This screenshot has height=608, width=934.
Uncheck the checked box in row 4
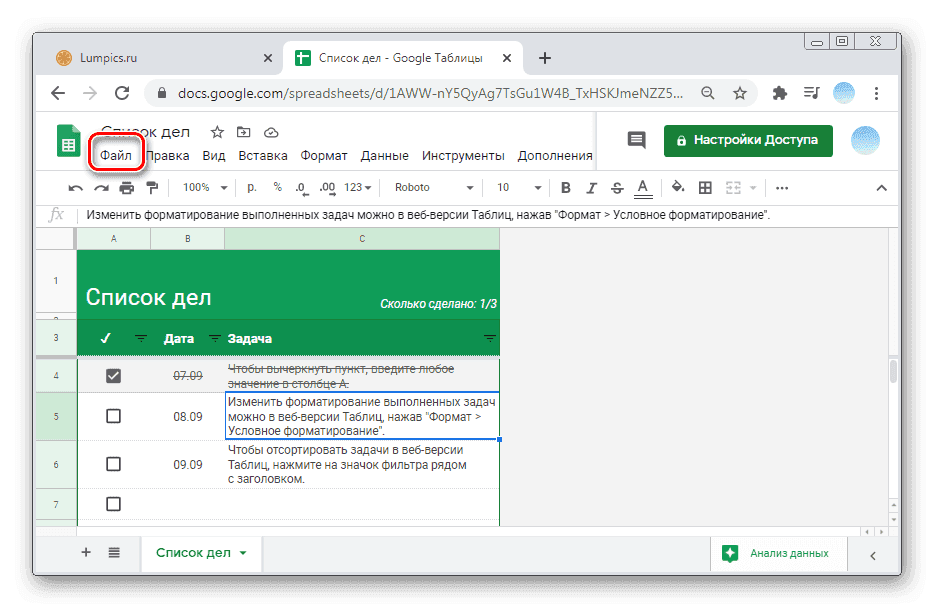click(113, 376)
